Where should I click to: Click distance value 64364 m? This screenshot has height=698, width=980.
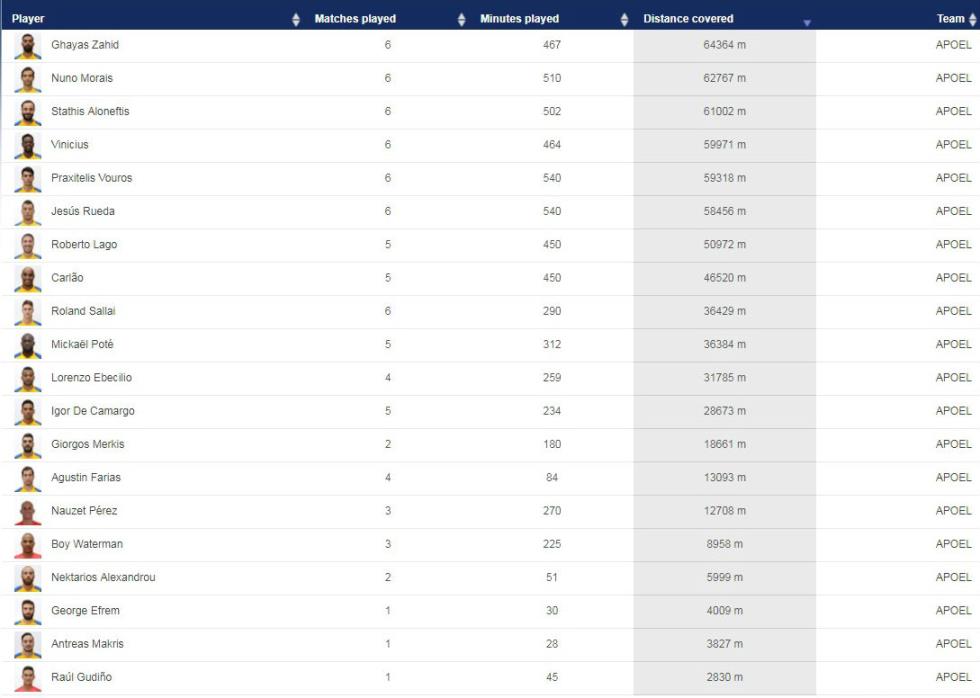coord(724,45)
